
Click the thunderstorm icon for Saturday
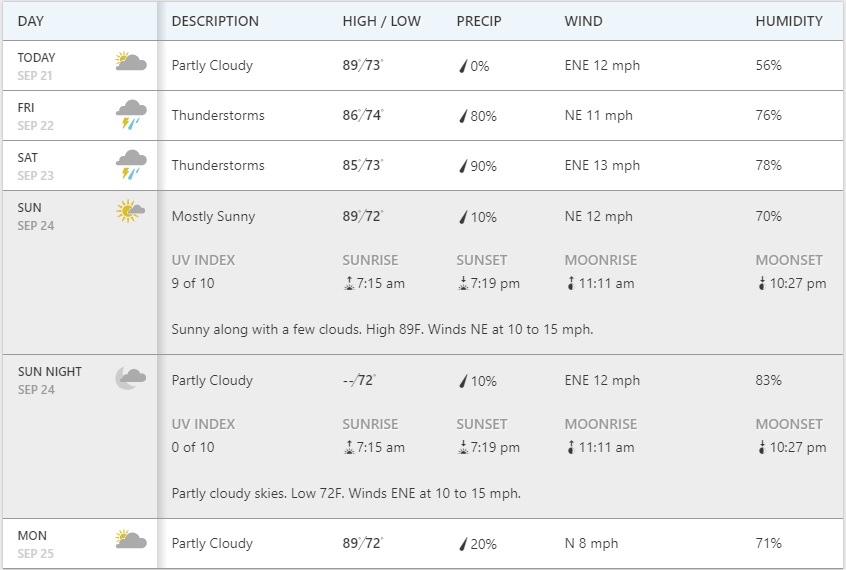[130, 164]
